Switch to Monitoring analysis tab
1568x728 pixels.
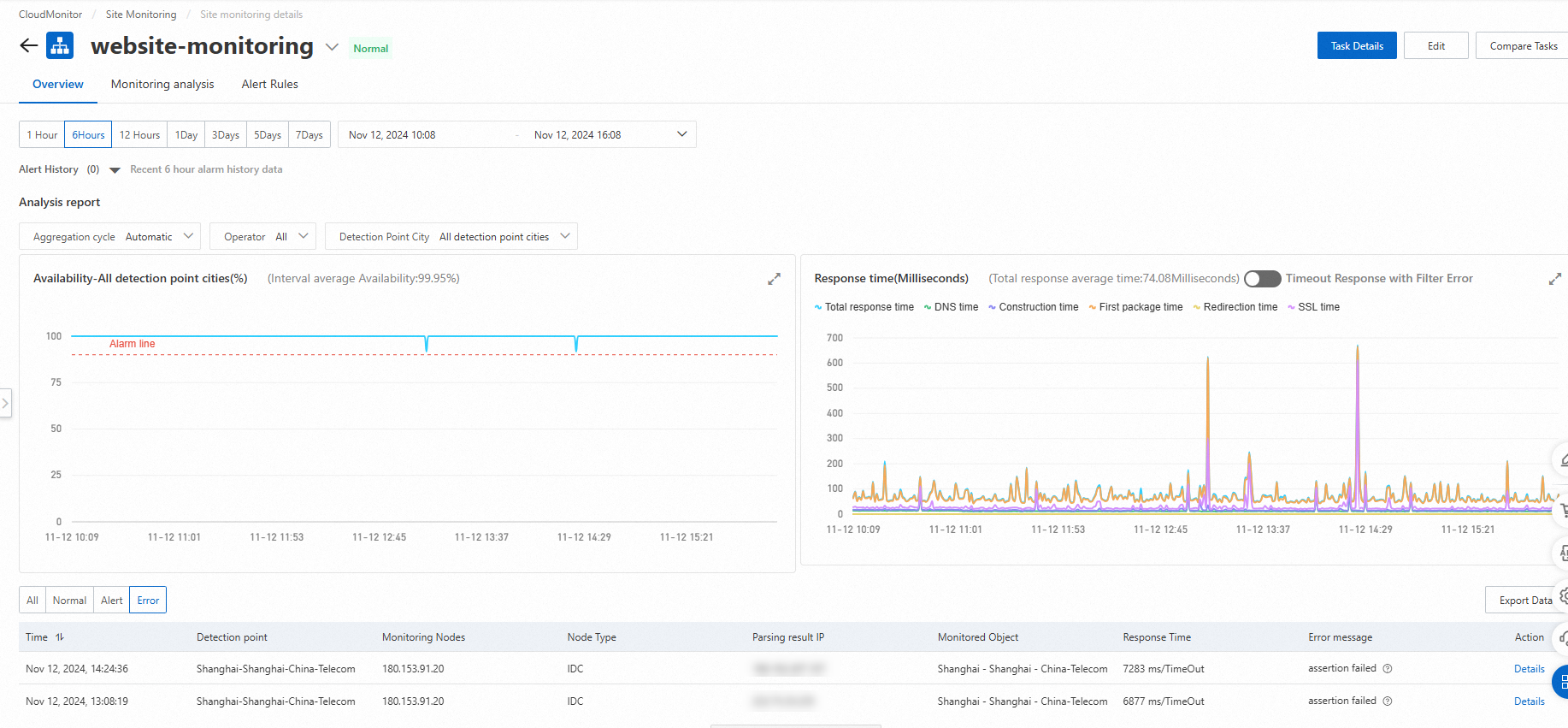[162, 84]
